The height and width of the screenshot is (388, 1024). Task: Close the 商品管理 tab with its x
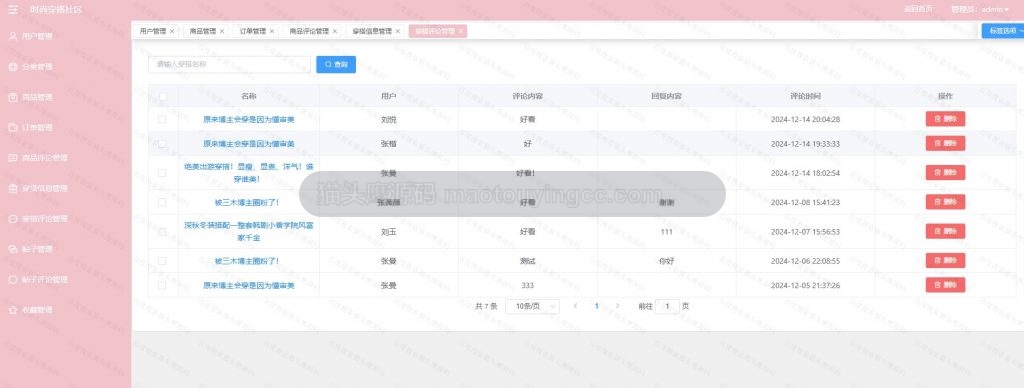[221, 31]
